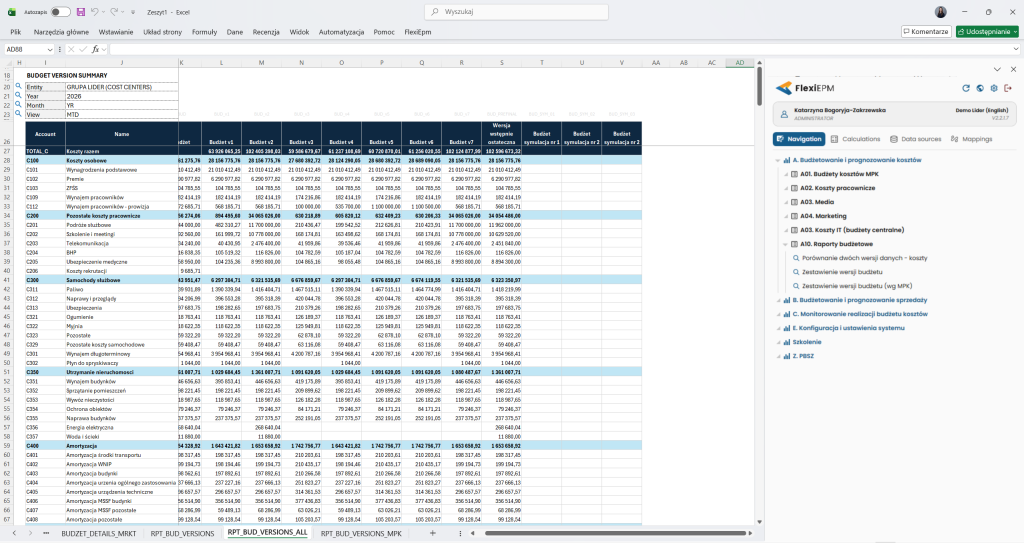Open Customize Quick Access Toolbar menu
The width and height of the screenshot is (1024, 543).
point(133,12)
